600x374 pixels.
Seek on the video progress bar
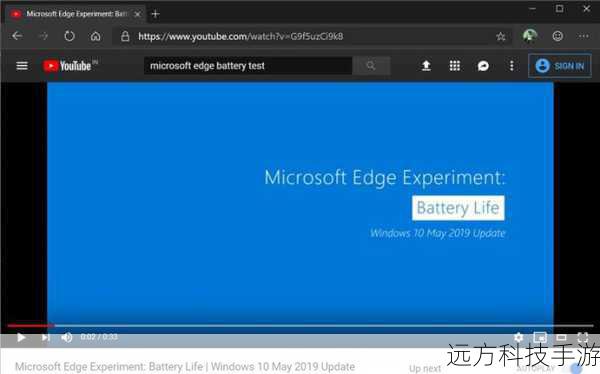(x=300, y=325)
